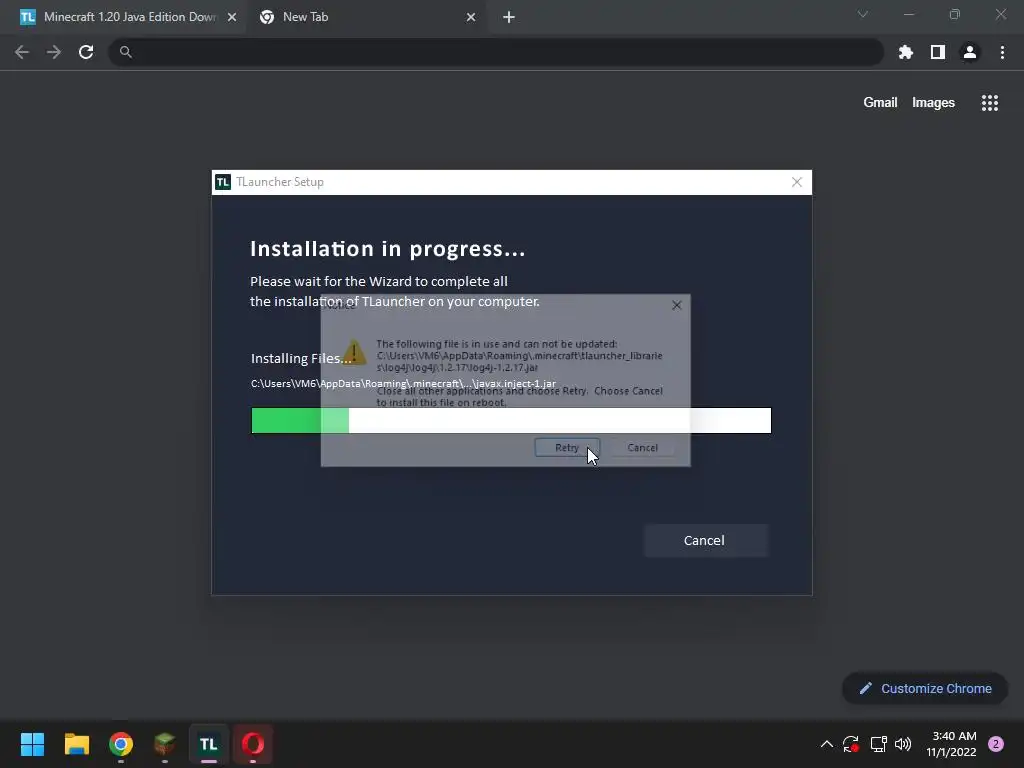Open the Chrome extensions puzzle icon
The height and width of the screenshot is (768, 1024).
click(x=906, y=52)
